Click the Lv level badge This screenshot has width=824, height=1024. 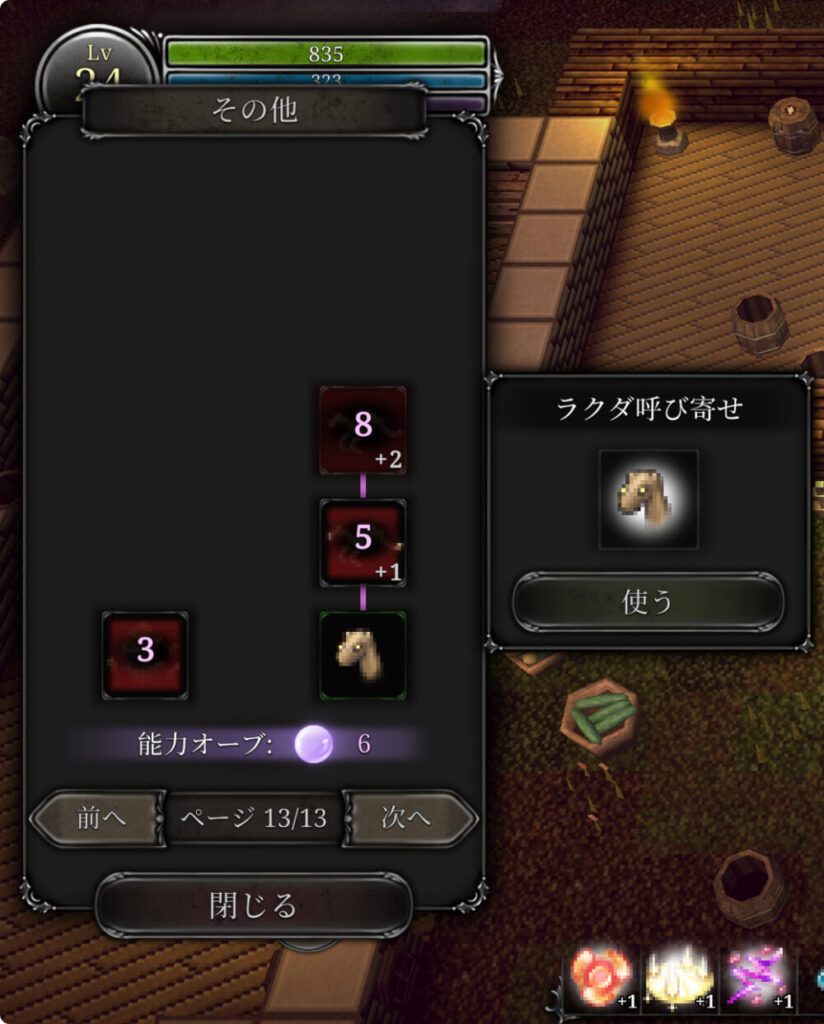point(99,65)
